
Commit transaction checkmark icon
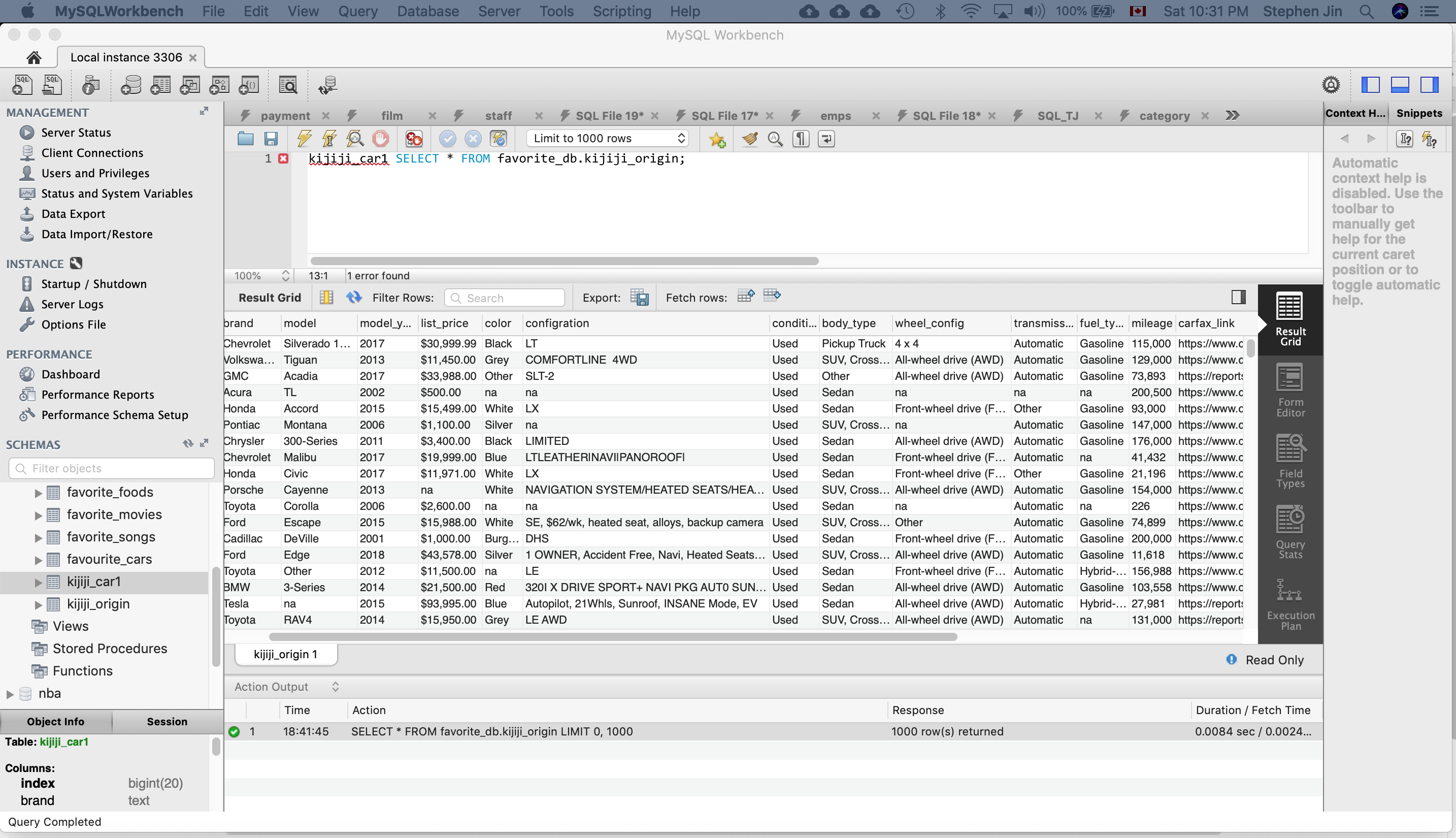pos(448,139)
